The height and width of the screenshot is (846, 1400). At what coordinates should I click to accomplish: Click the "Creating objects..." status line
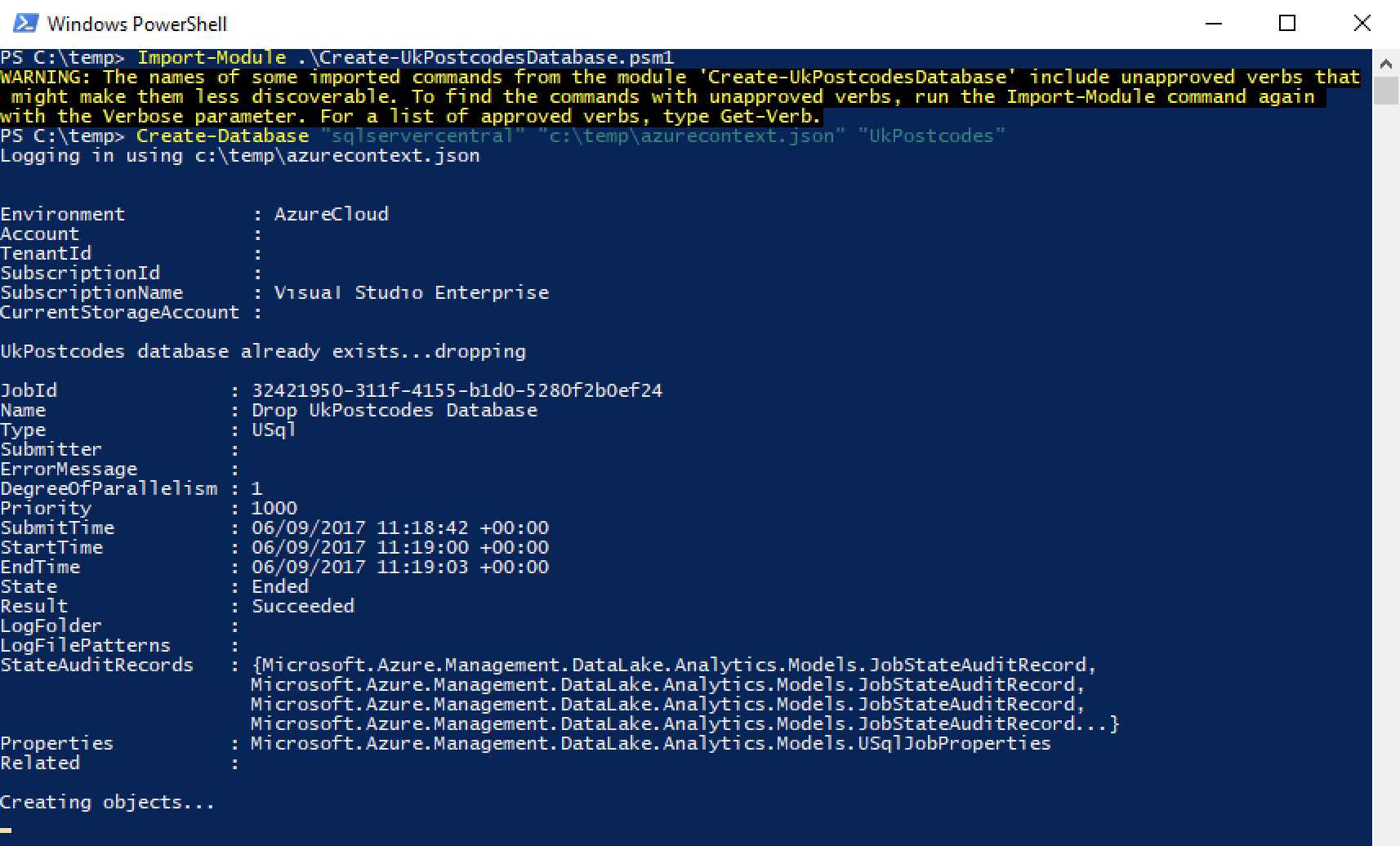(x=107, y=802)
